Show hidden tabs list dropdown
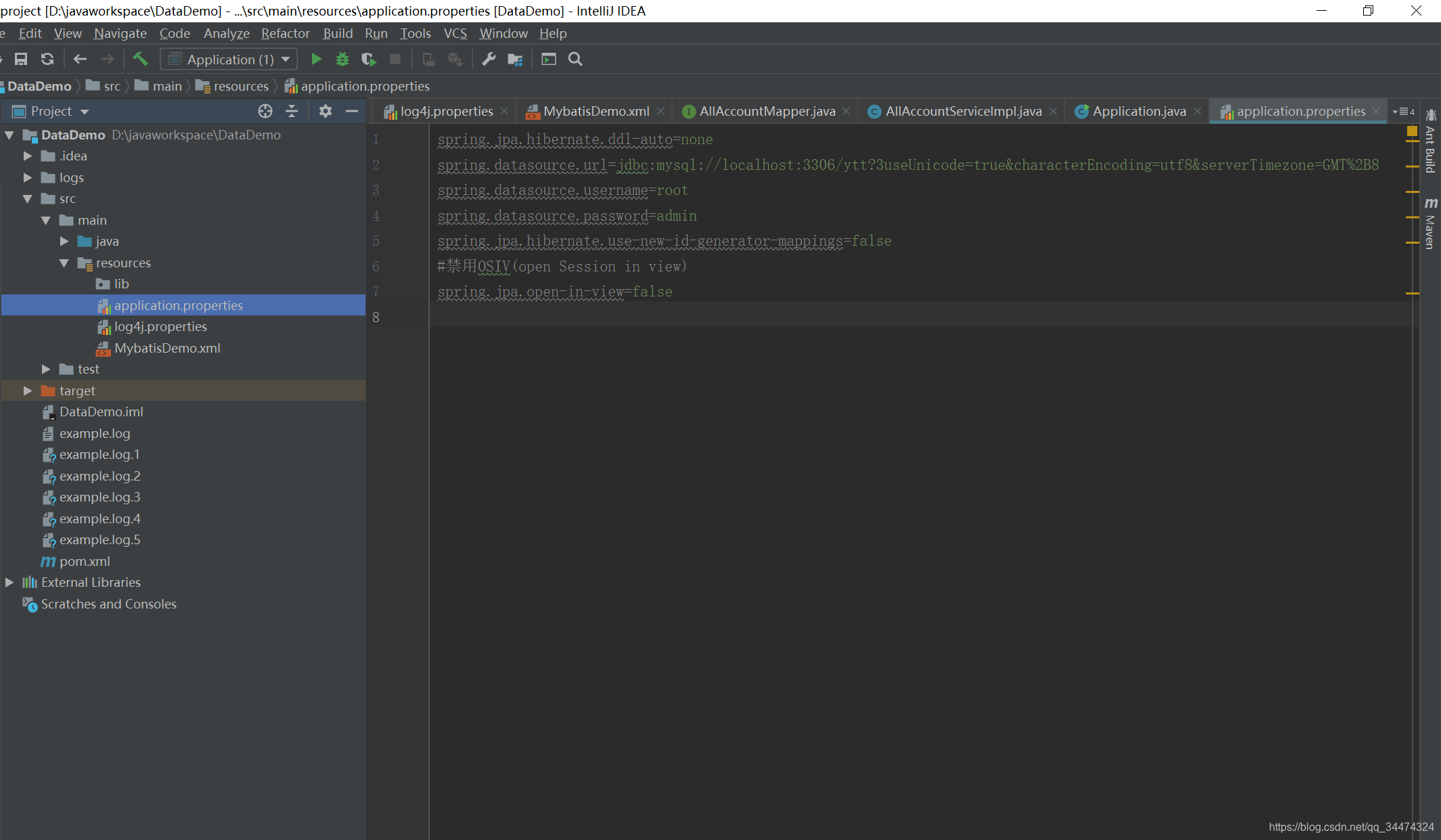The image size is (1441, 840). click(1404, 112)
